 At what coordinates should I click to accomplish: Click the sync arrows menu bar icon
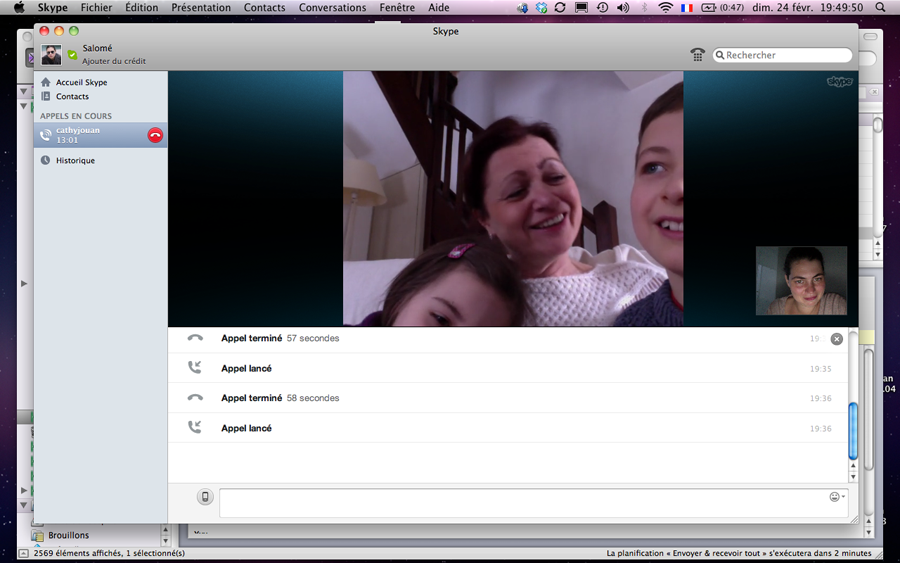click(x=560, y=7)
